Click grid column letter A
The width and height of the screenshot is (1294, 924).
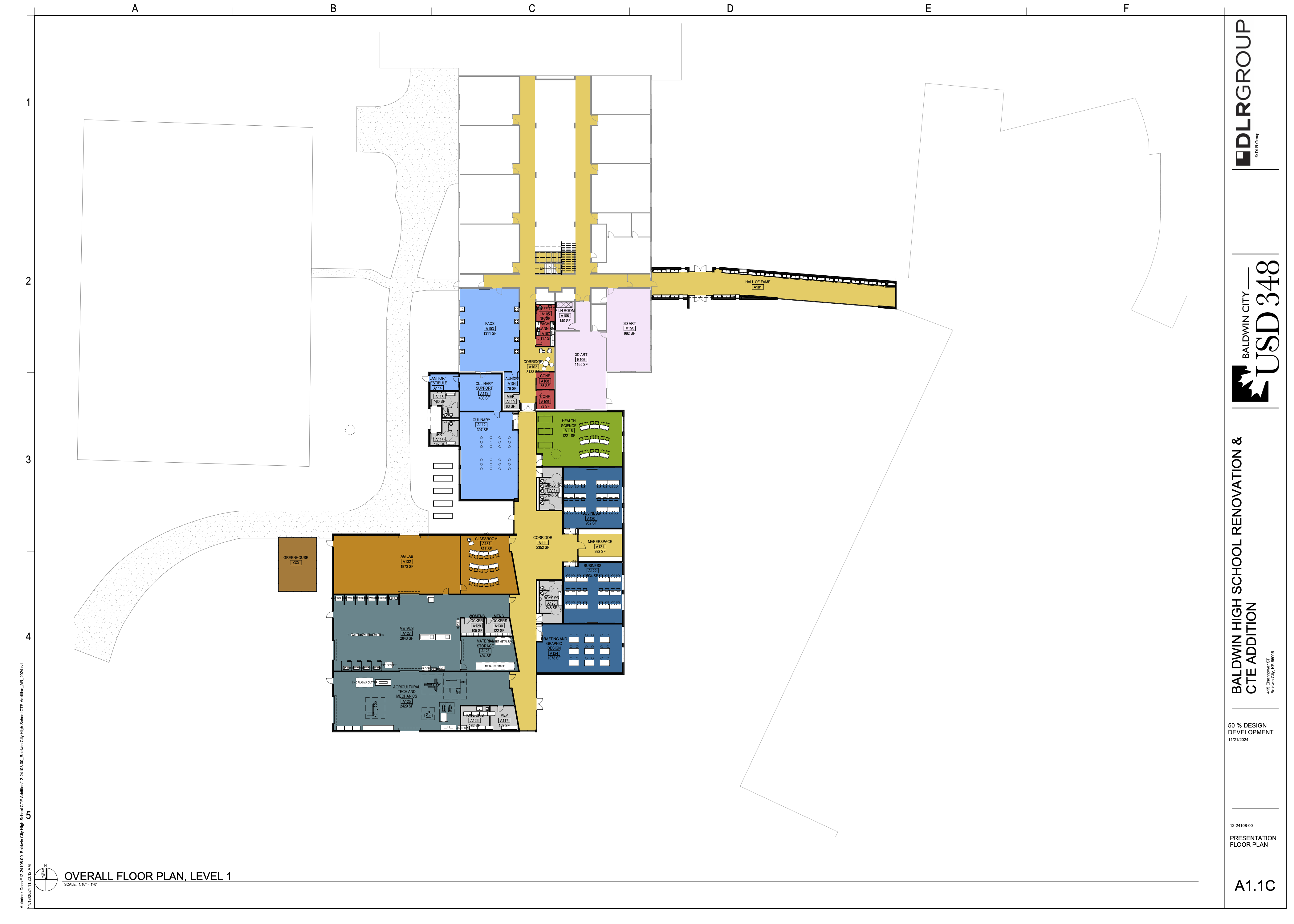(135, 9)
